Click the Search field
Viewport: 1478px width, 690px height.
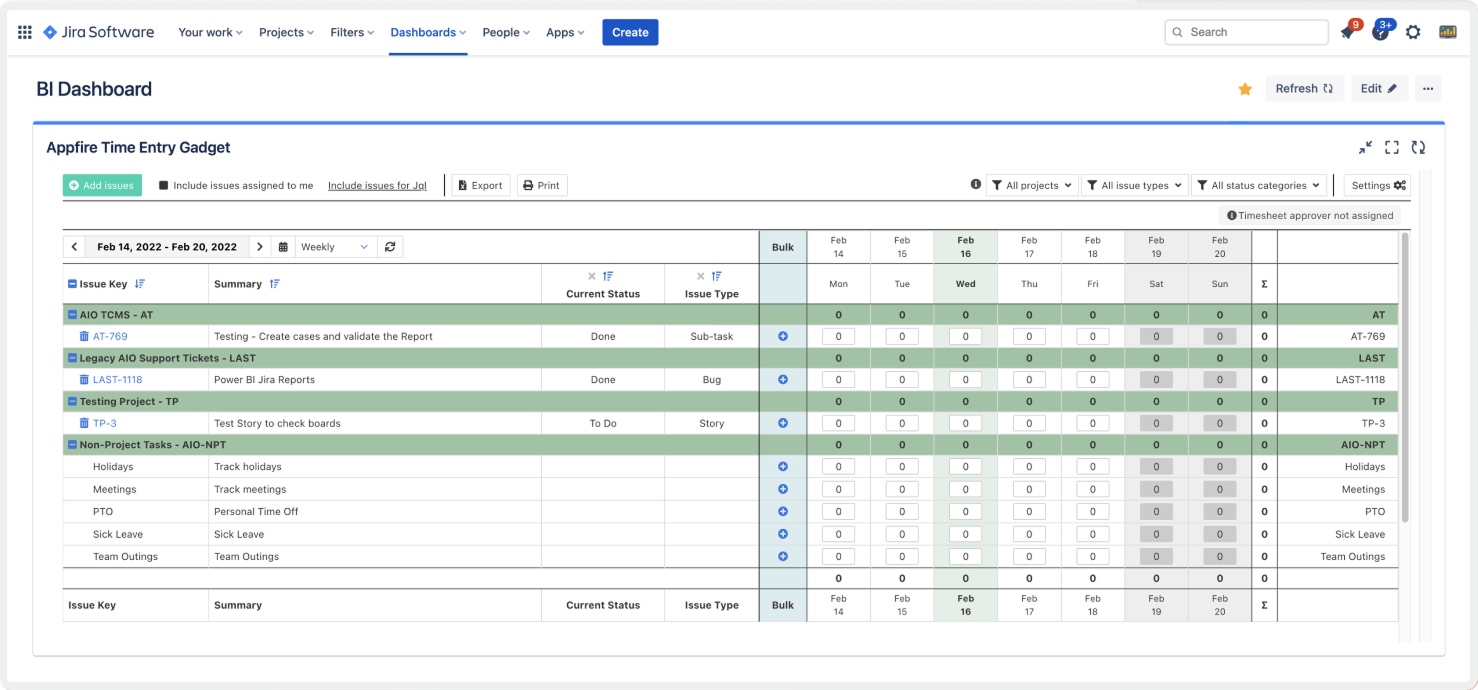click(1247, 32)
